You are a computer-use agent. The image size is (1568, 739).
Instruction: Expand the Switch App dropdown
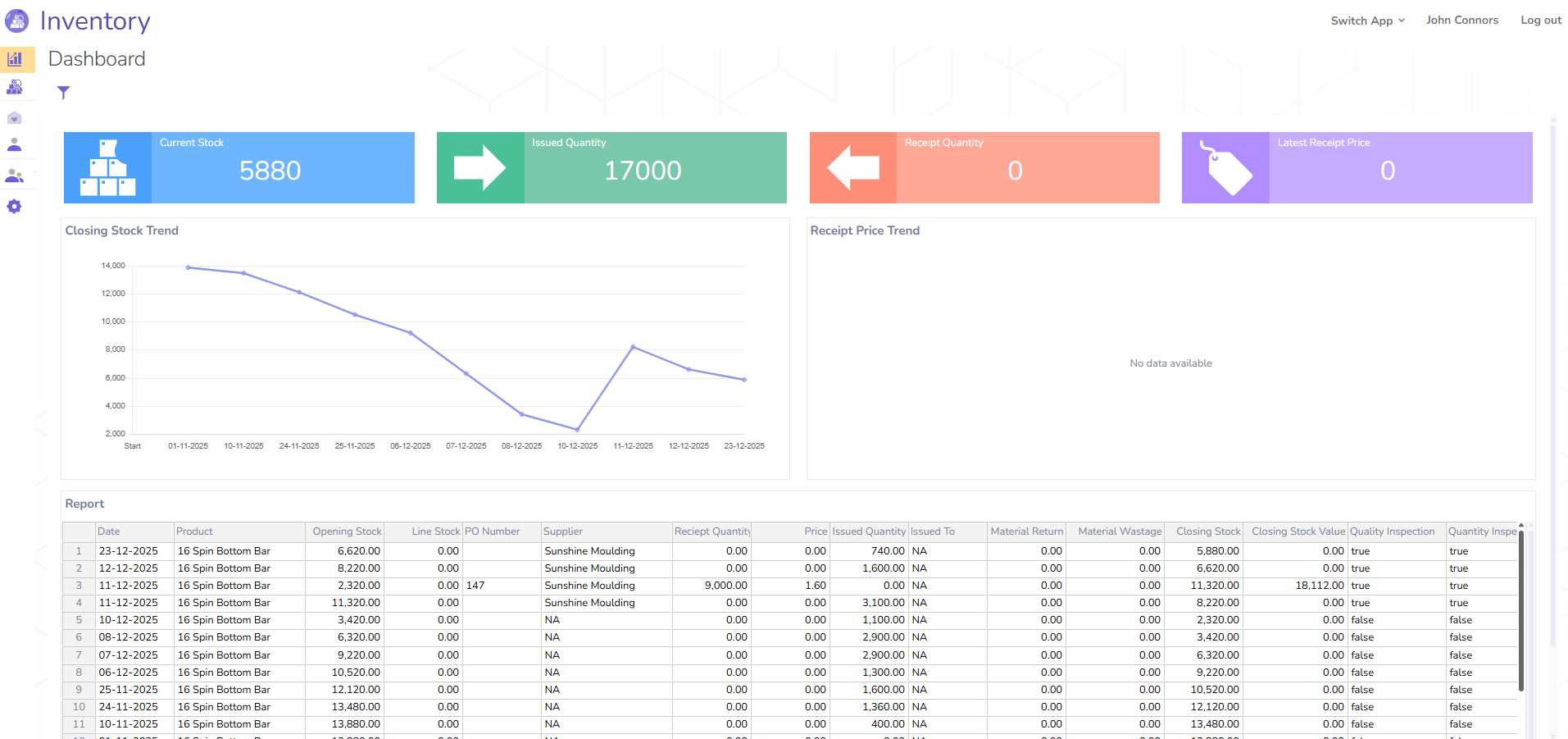pos(1367,21)
